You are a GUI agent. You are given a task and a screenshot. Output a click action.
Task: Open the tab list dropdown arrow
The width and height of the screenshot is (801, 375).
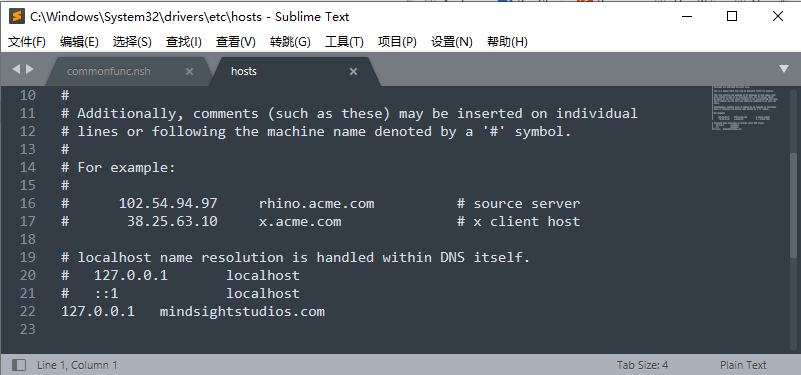click(x=784, y=69)
